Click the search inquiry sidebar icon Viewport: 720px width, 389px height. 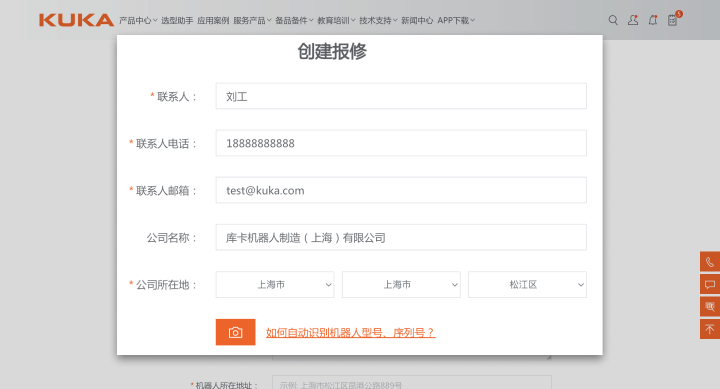[710, 306]
